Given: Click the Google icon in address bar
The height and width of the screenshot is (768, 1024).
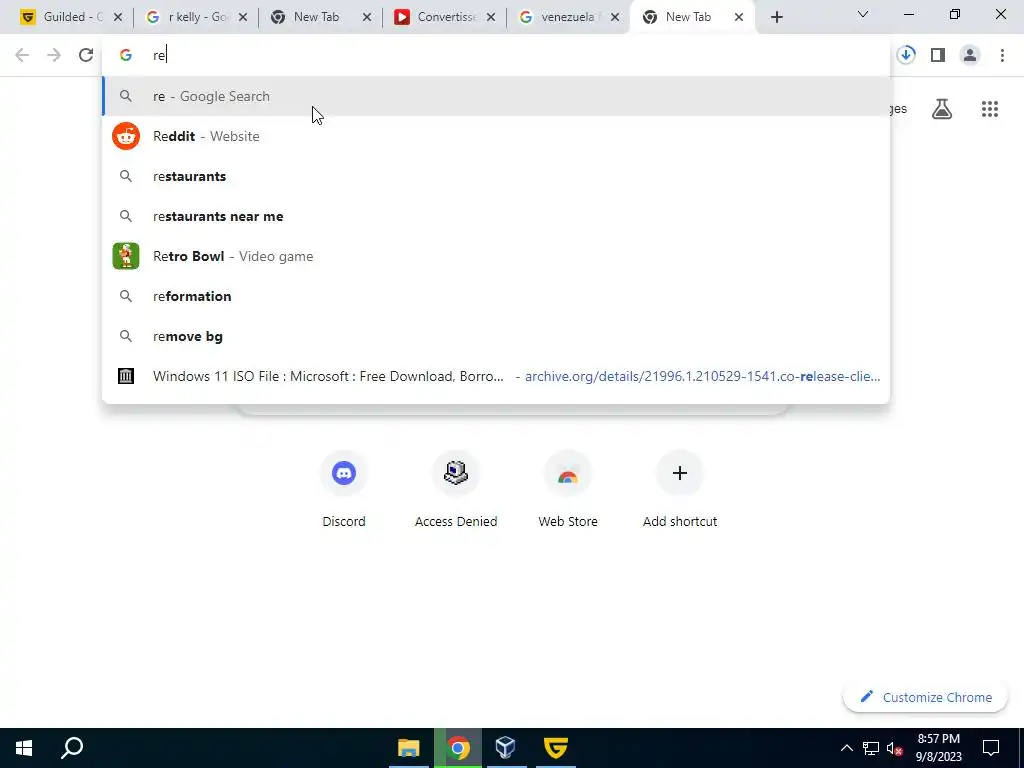Looking at the screenshot, I should click(126, 56).
